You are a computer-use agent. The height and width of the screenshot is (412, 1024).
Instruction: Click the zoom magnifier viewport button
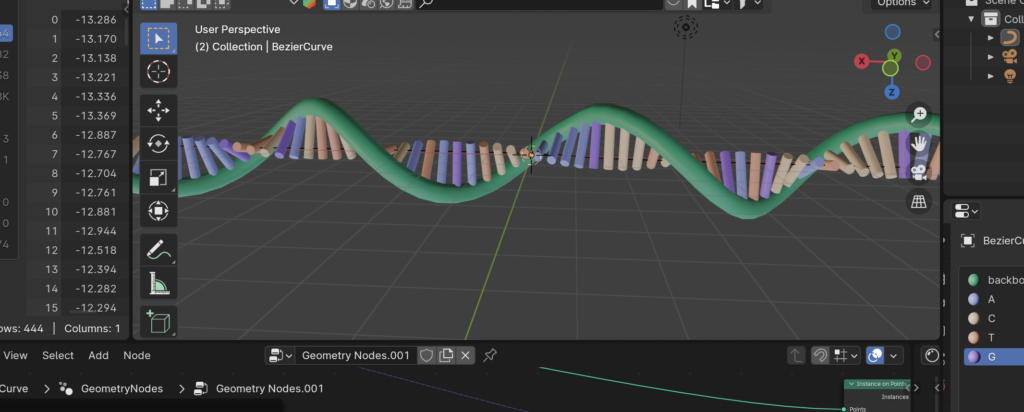click(919, 115)
